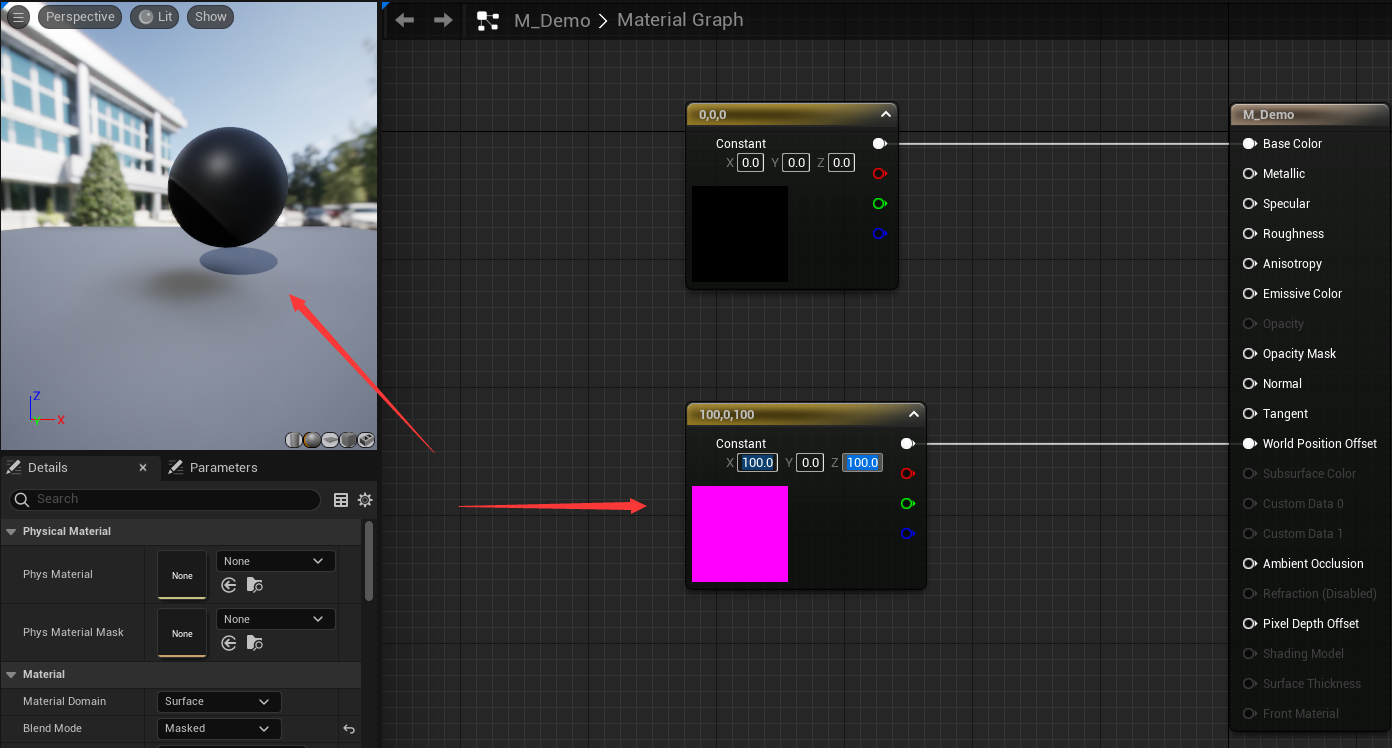
Task: Click the magenta color preview swatch
Action: [740, 534]
